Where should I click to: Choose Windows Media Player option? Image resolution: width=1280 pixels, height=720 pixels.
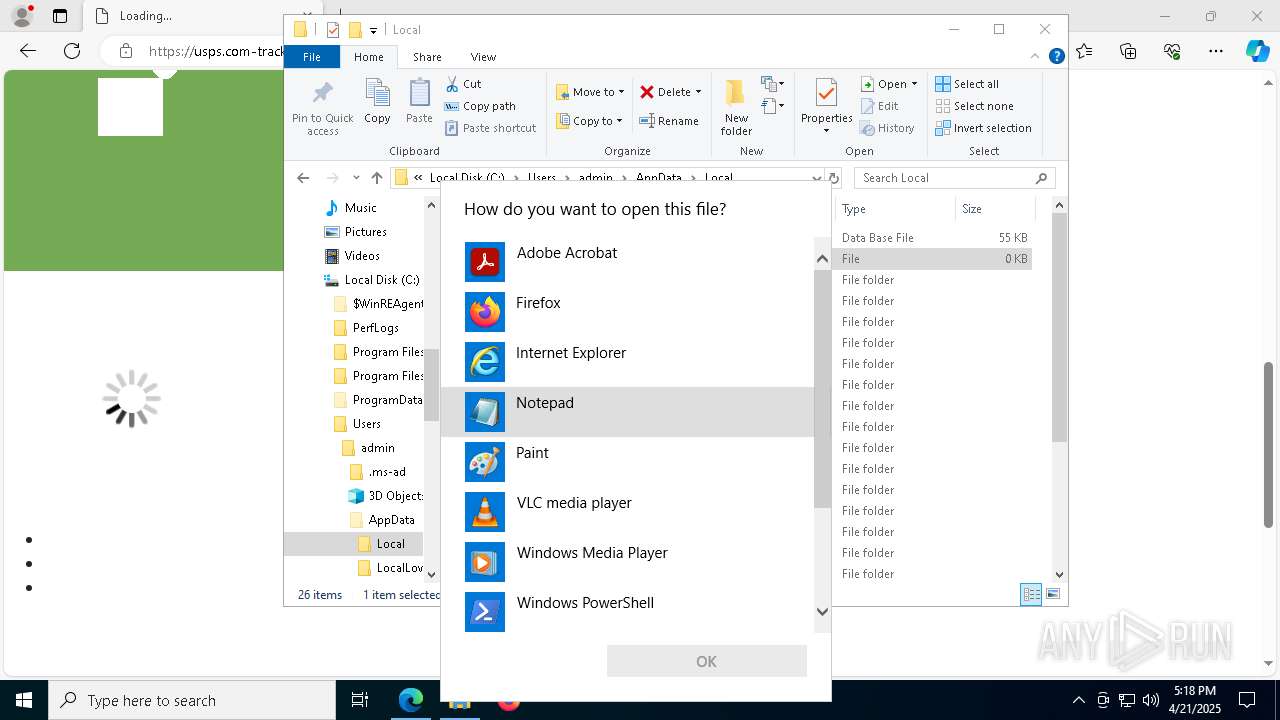pos(627,562)
